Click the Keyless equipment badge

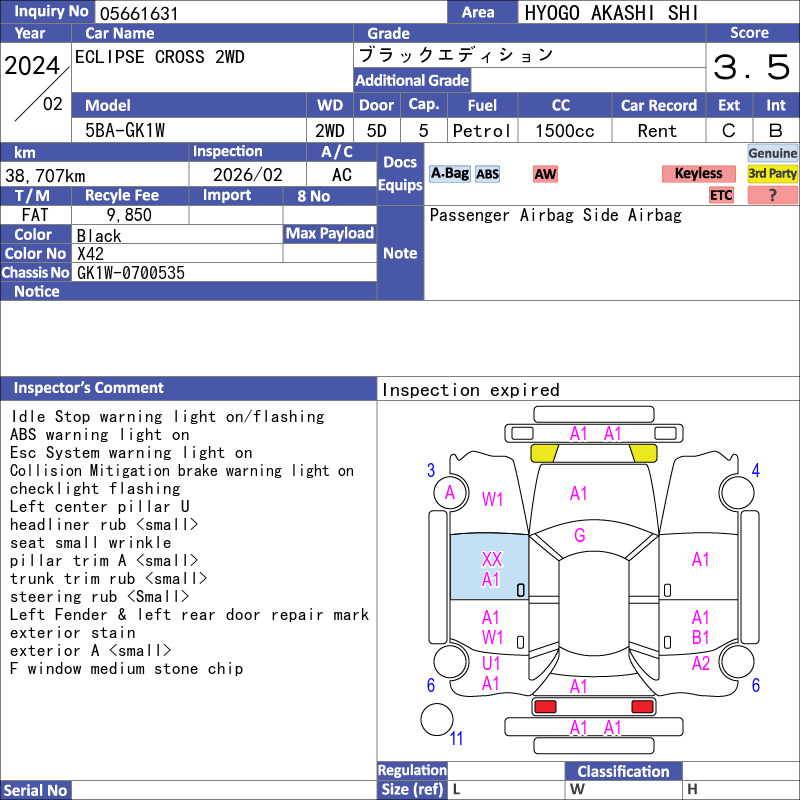(x=698, y=174)
